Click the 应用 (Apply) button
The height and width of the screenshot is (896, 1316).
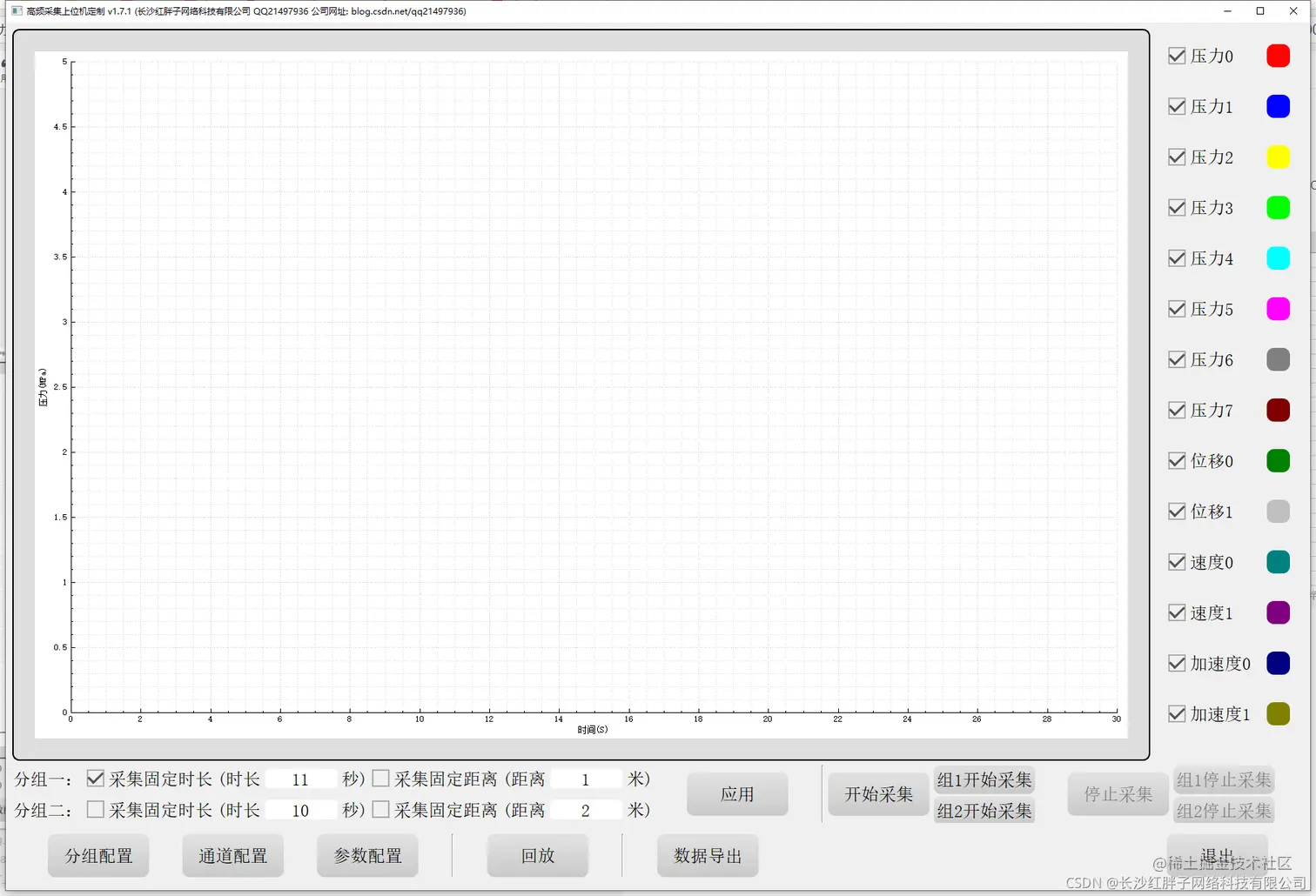click(736, 793)
